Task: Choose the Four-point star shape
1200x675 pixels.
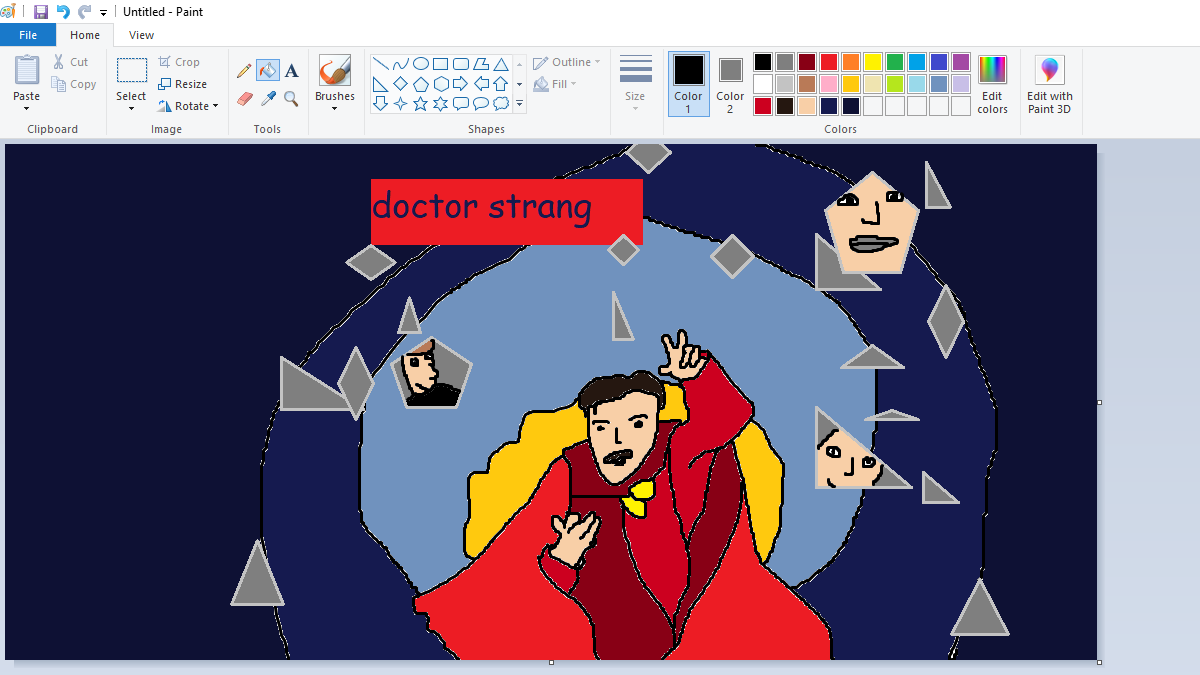Action: point(401,103)
